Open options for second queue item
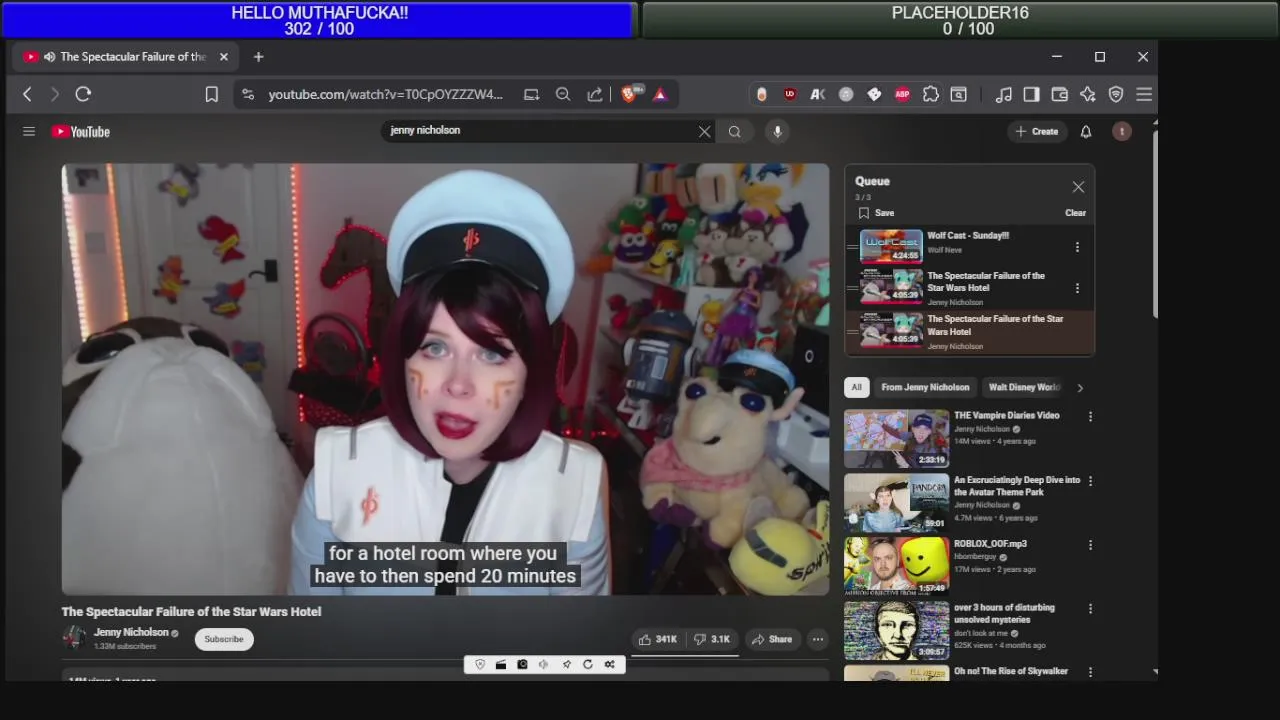The width and height of the screenshot is (1280, 720). tap(1077, 288)
